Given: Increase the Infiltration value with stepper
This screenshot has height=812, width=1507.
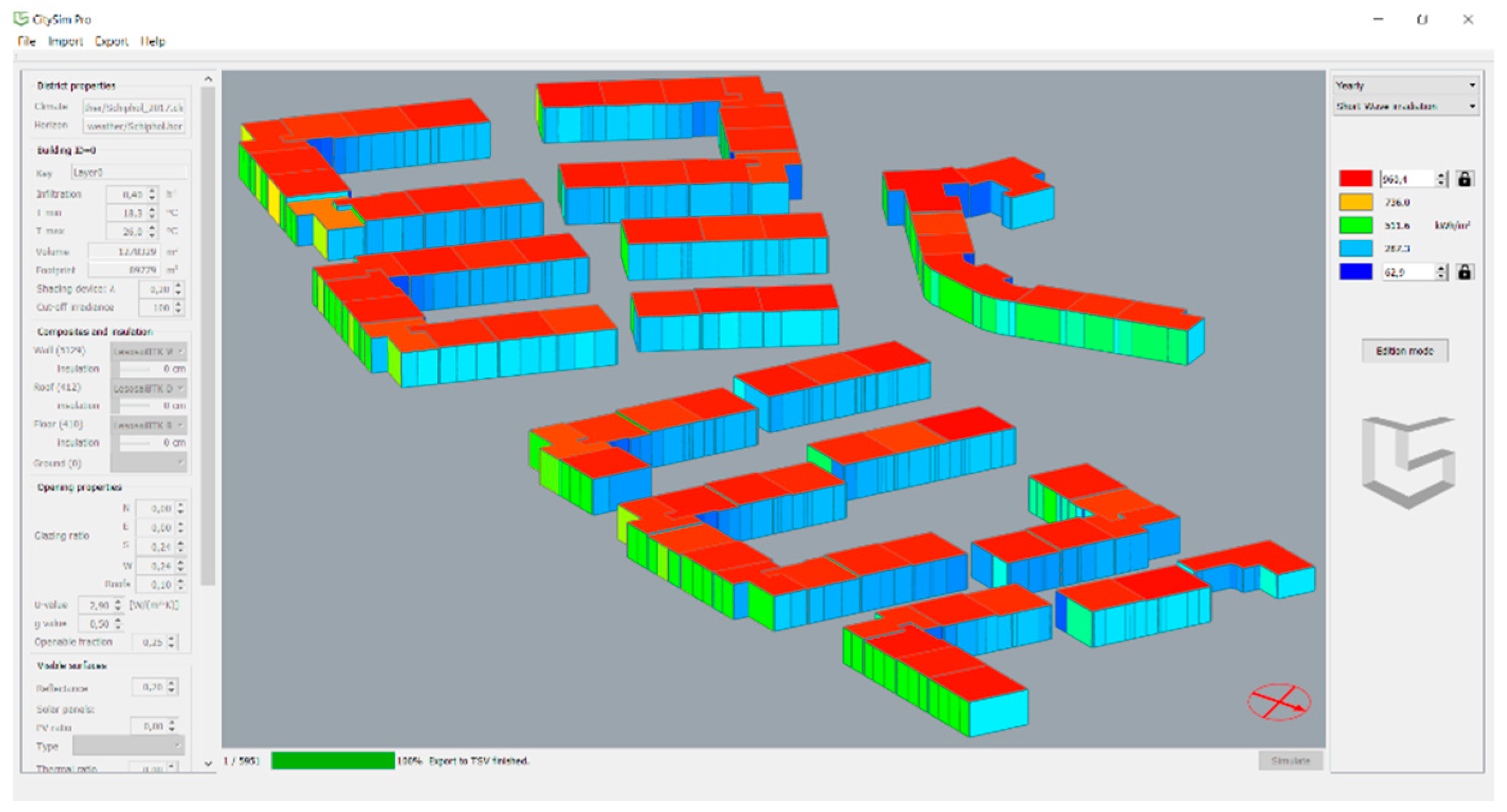Looking at the screenshot, I should pyautogui.click(x=153, y=191).
